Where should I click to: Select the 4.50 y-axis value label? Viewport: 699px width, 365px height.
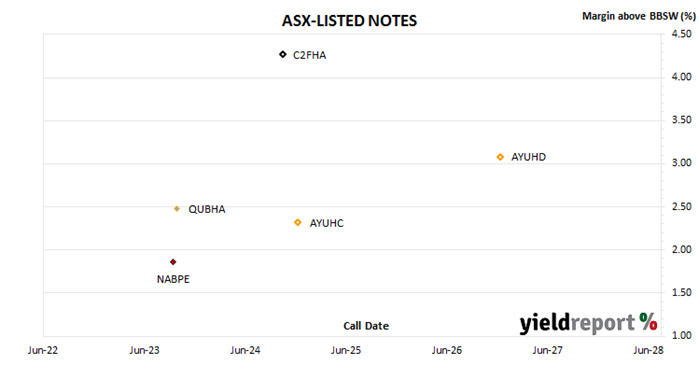click(682, 34)
